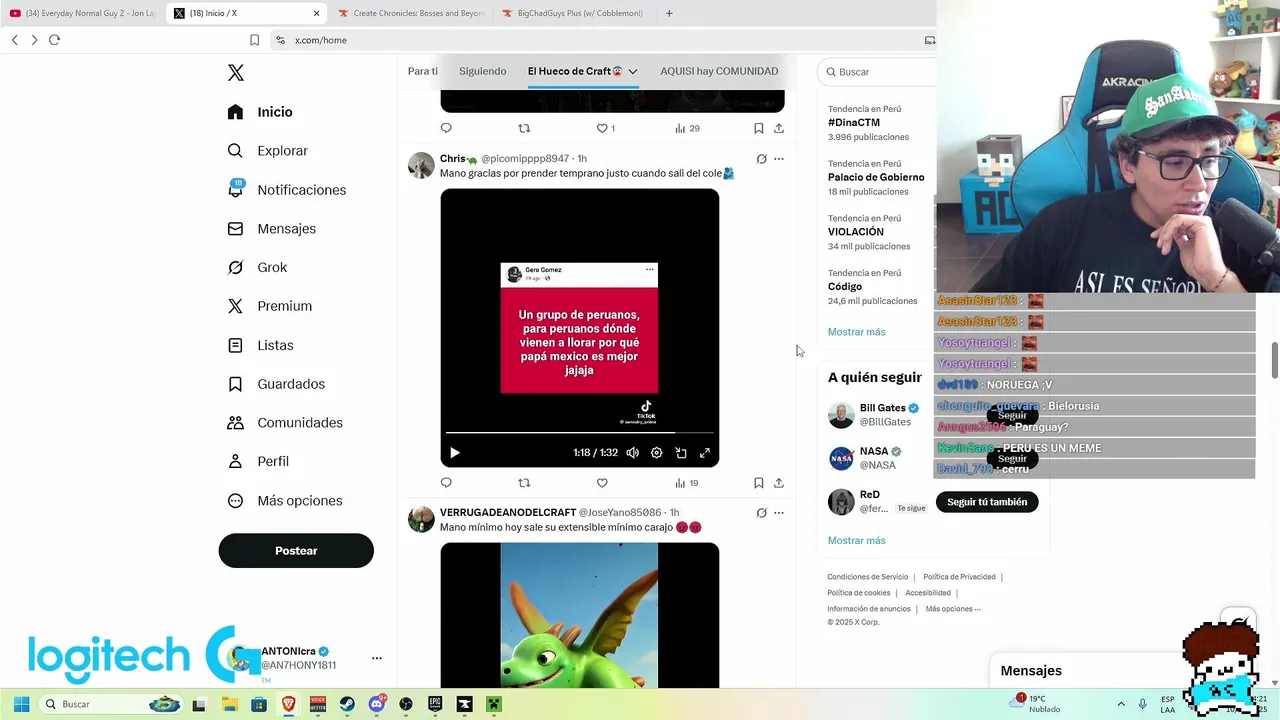Open Condiciones de Servicio link
Viewport: 1280px width, 720px height.
[x=867, y=577]
